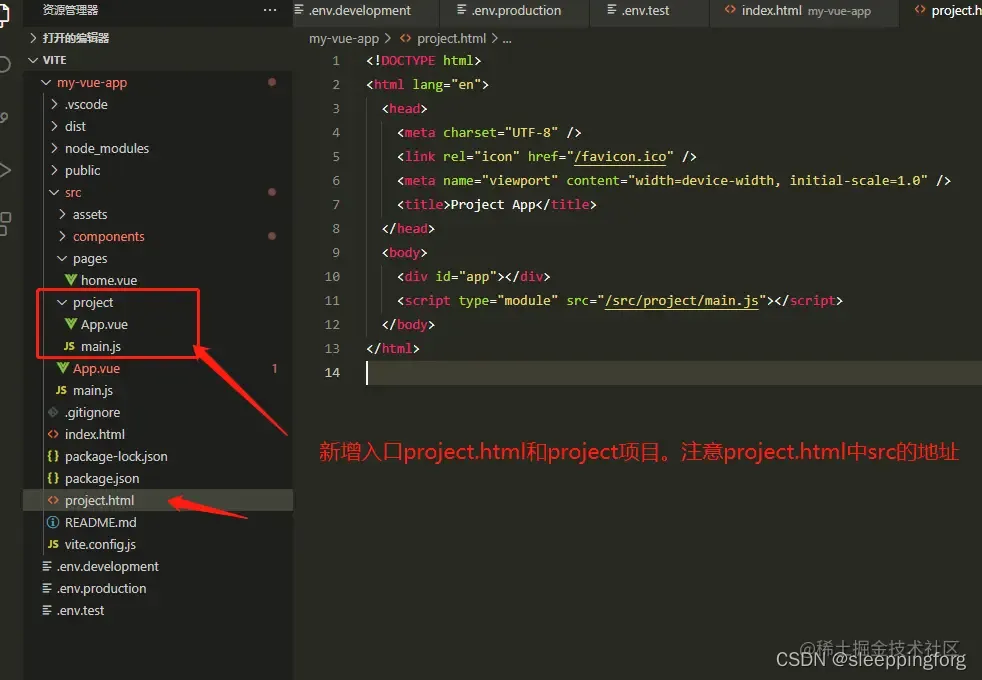Click the breadcrumb ellipsis symbol segment
982x680 pixels.
[x=507, y=39]
